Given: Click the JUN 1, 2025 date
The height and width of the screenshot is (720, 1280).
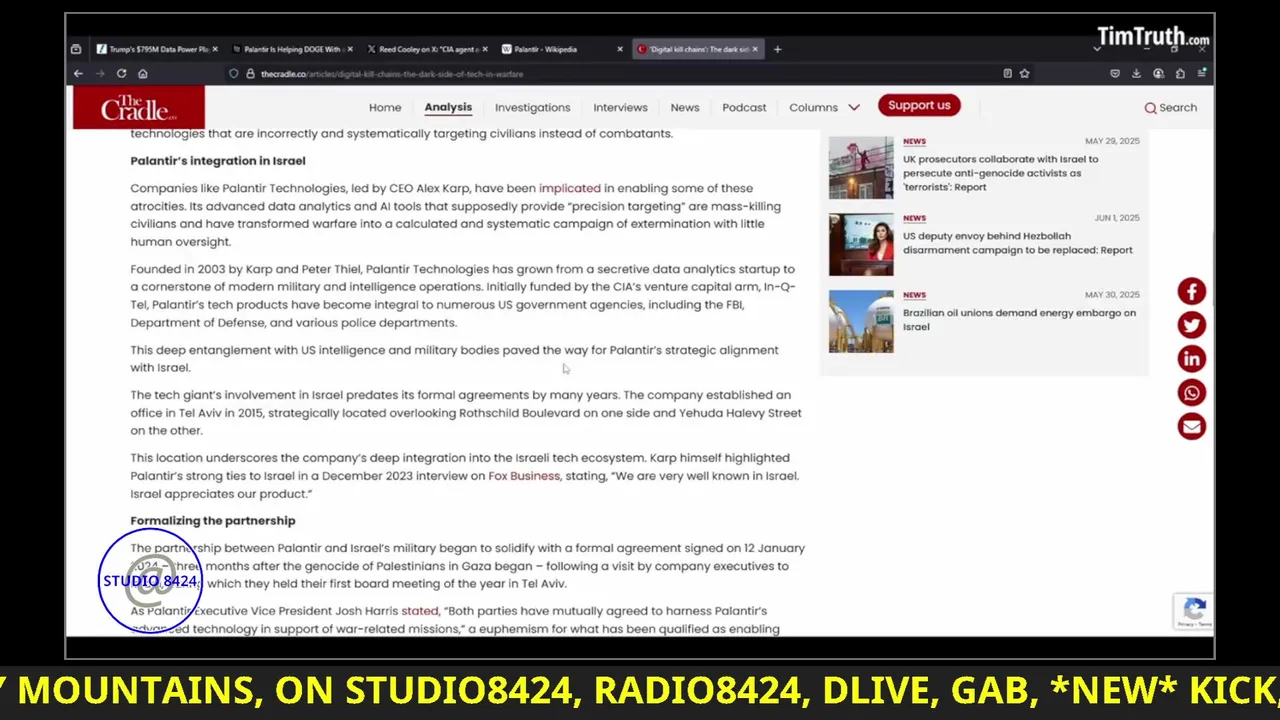Looking at the screenshot, I should click(x=1115, y=218).
